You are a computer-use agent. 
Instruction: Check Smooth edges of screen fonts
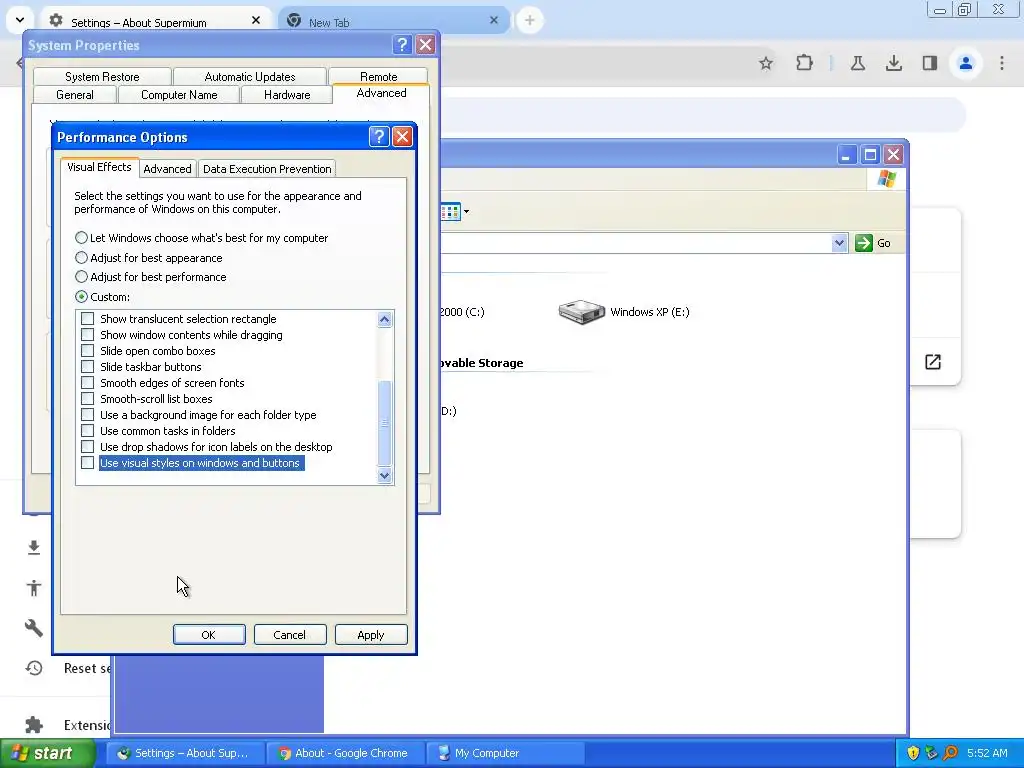click(88, 383)
